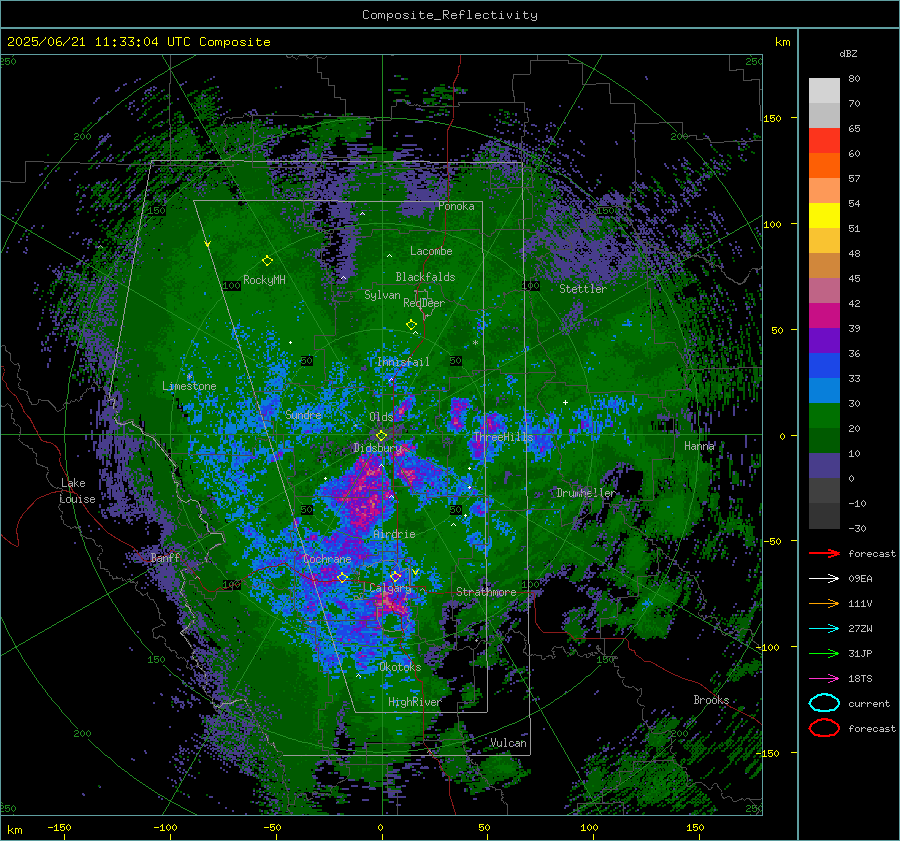Image resolution: width=900 pixels, height=841 pixels.
Task: Select the Airdrie label
Action: point(394,534)
